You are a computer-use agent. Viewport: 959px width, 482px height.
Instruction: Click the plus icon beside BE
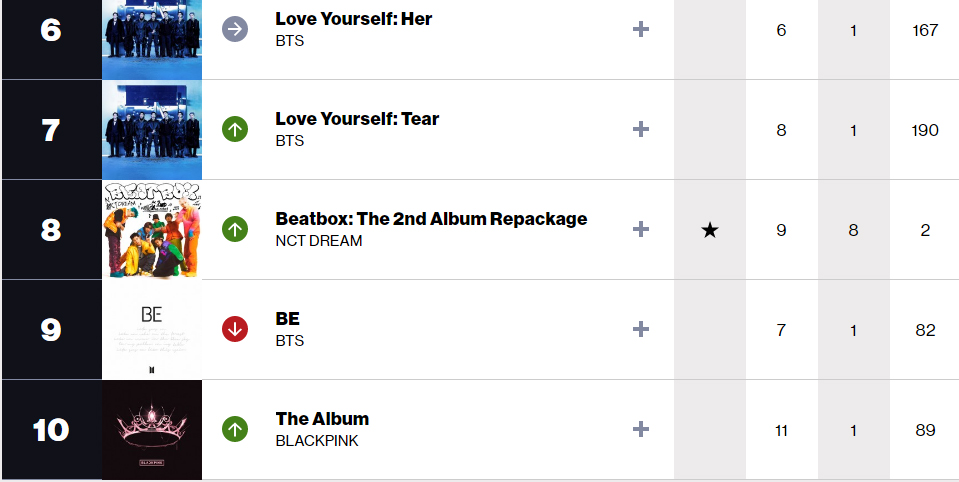tap(640, 329)
